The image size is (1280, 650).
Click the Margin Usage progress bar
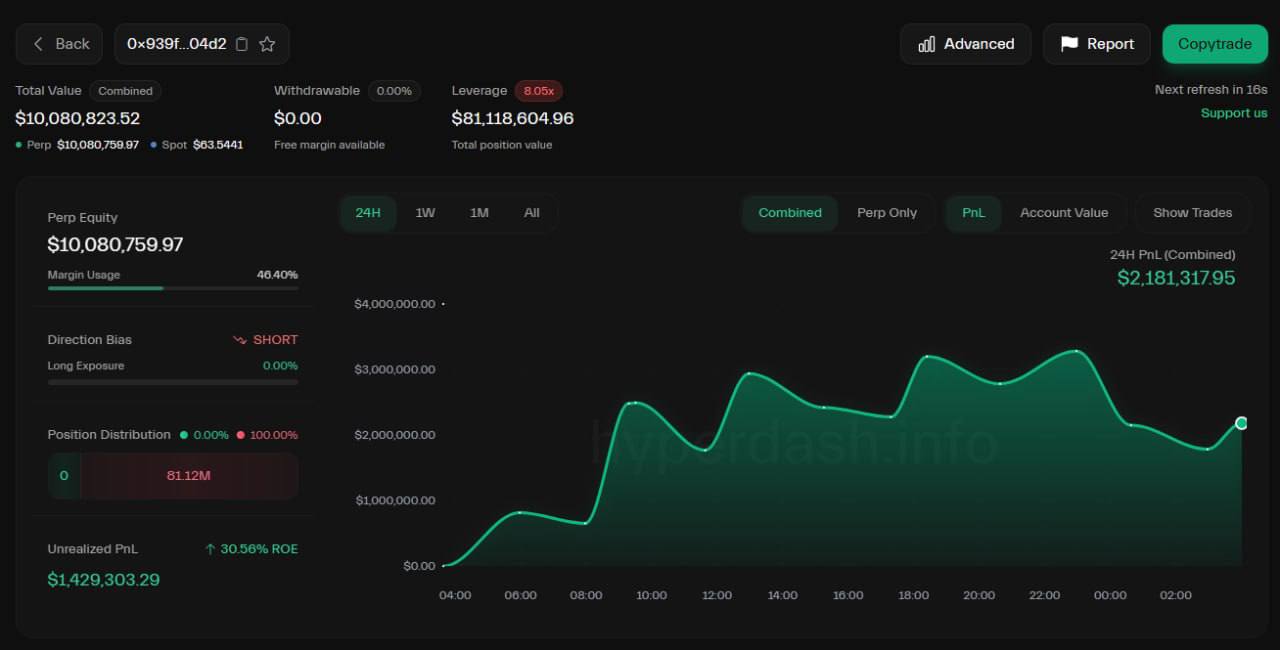[x=172, y=288]
